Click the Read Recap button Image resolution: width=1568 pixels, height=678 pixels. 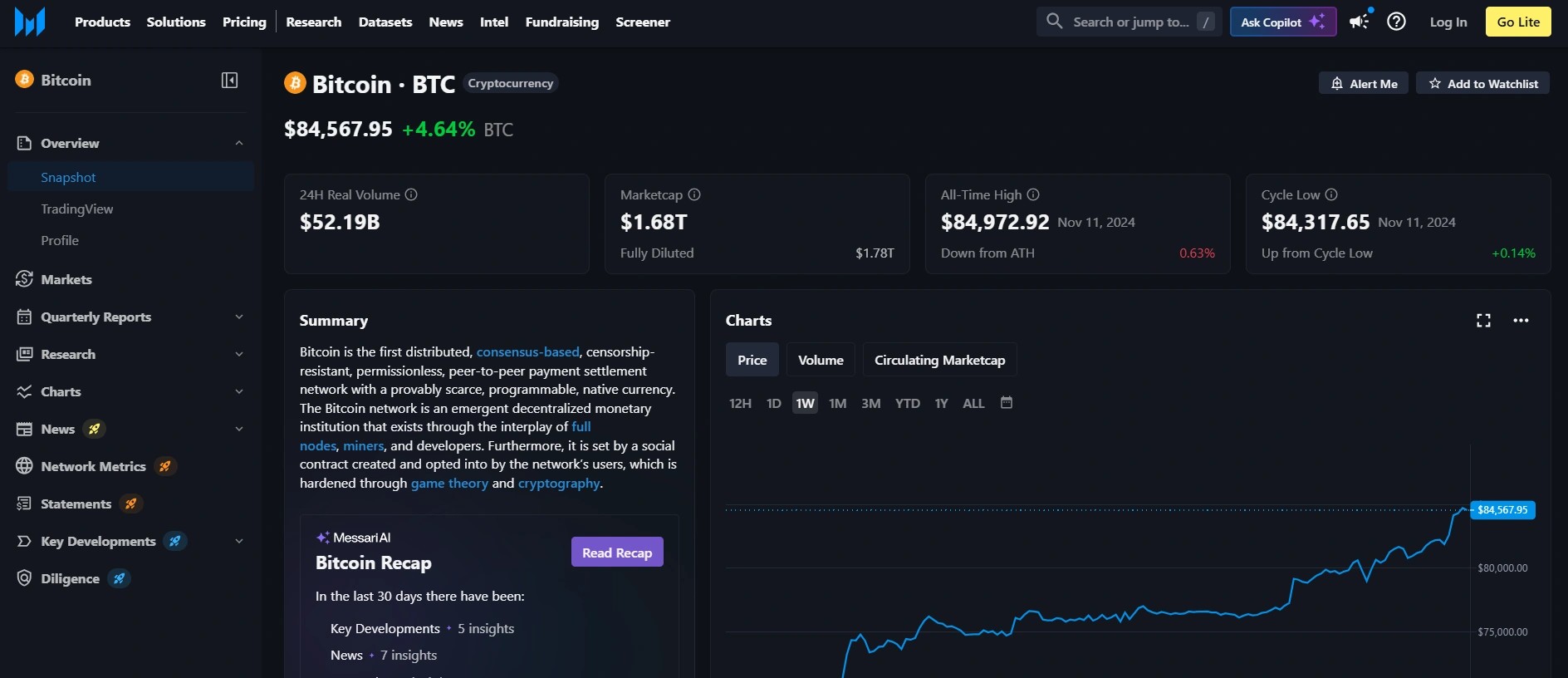(616, 553)
